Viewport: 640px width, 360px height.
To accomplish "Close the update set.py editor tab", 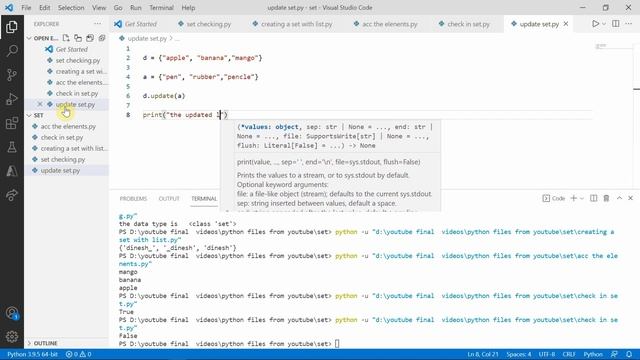I will pyautogui.click(x=566, y=24).
